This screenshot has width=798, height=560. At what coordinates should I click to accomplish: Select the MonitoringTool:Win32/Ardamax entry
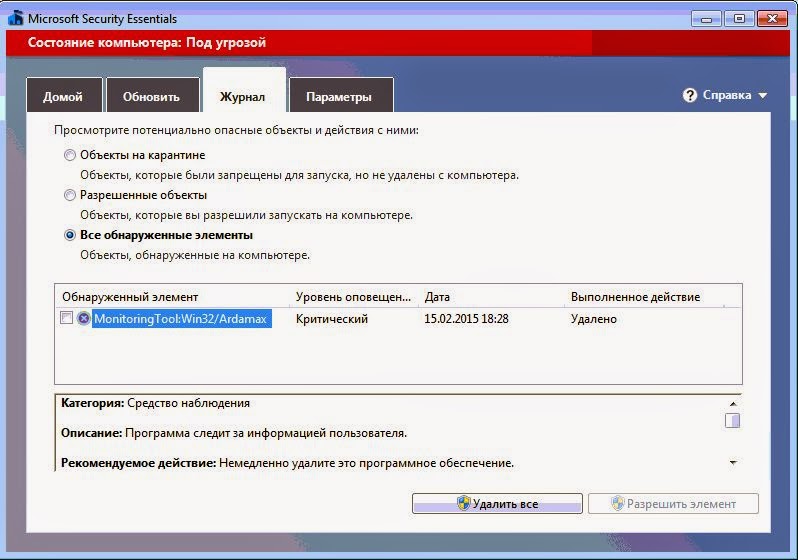coord(182,319)
